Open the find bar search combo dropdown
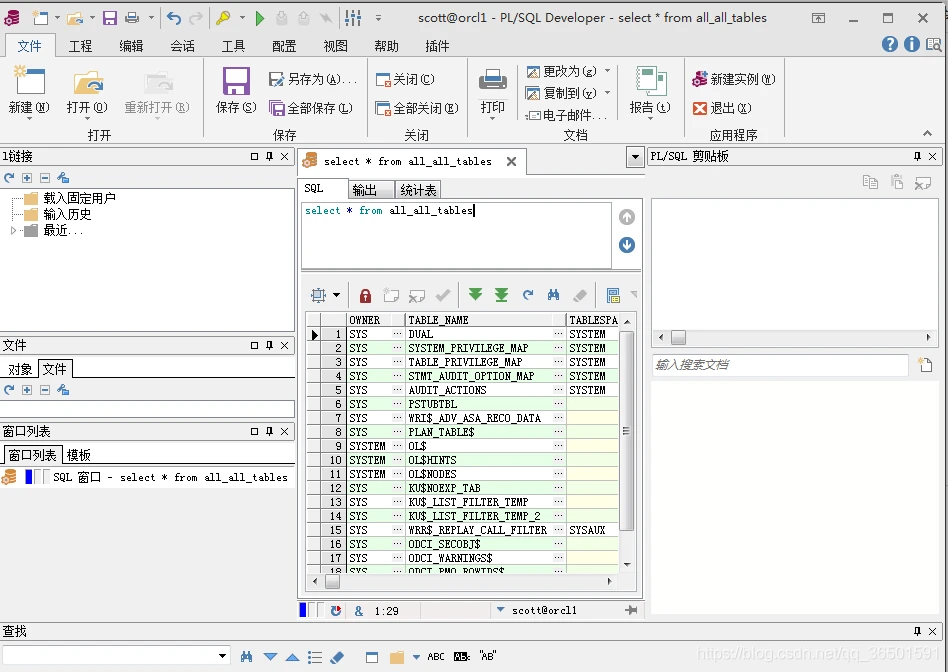This screenshot has height=672, width=948. (223, 657)
